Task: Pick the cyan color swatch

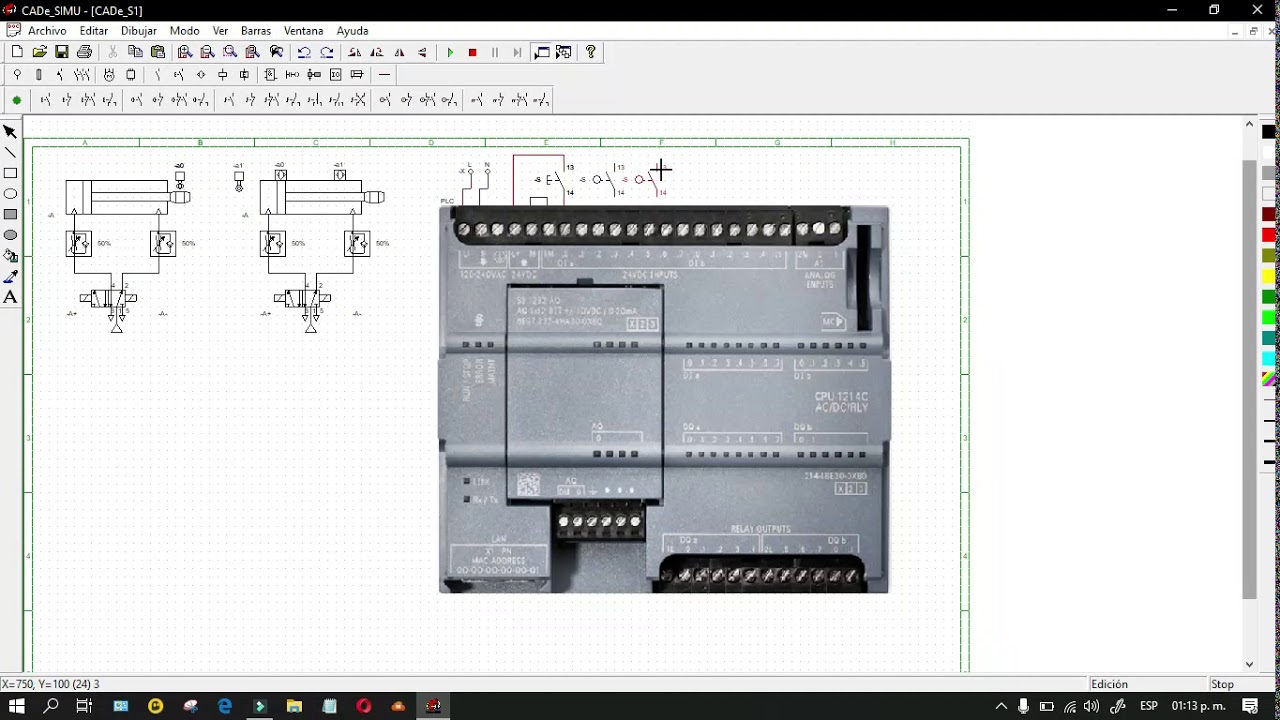Action: (1269, 358)
